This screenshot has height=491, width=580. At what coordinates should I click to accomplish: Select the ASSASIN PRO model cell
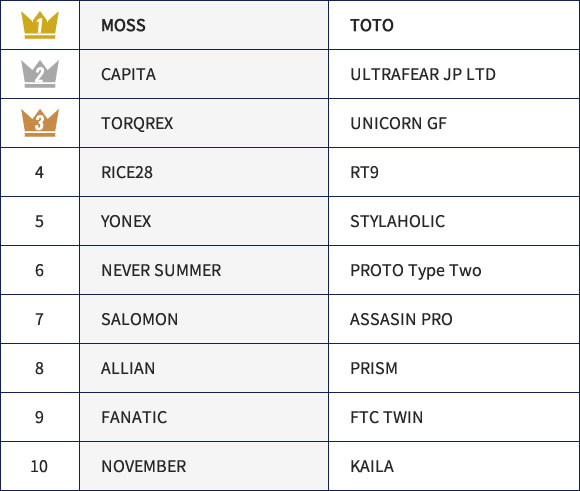click(454, 319)
